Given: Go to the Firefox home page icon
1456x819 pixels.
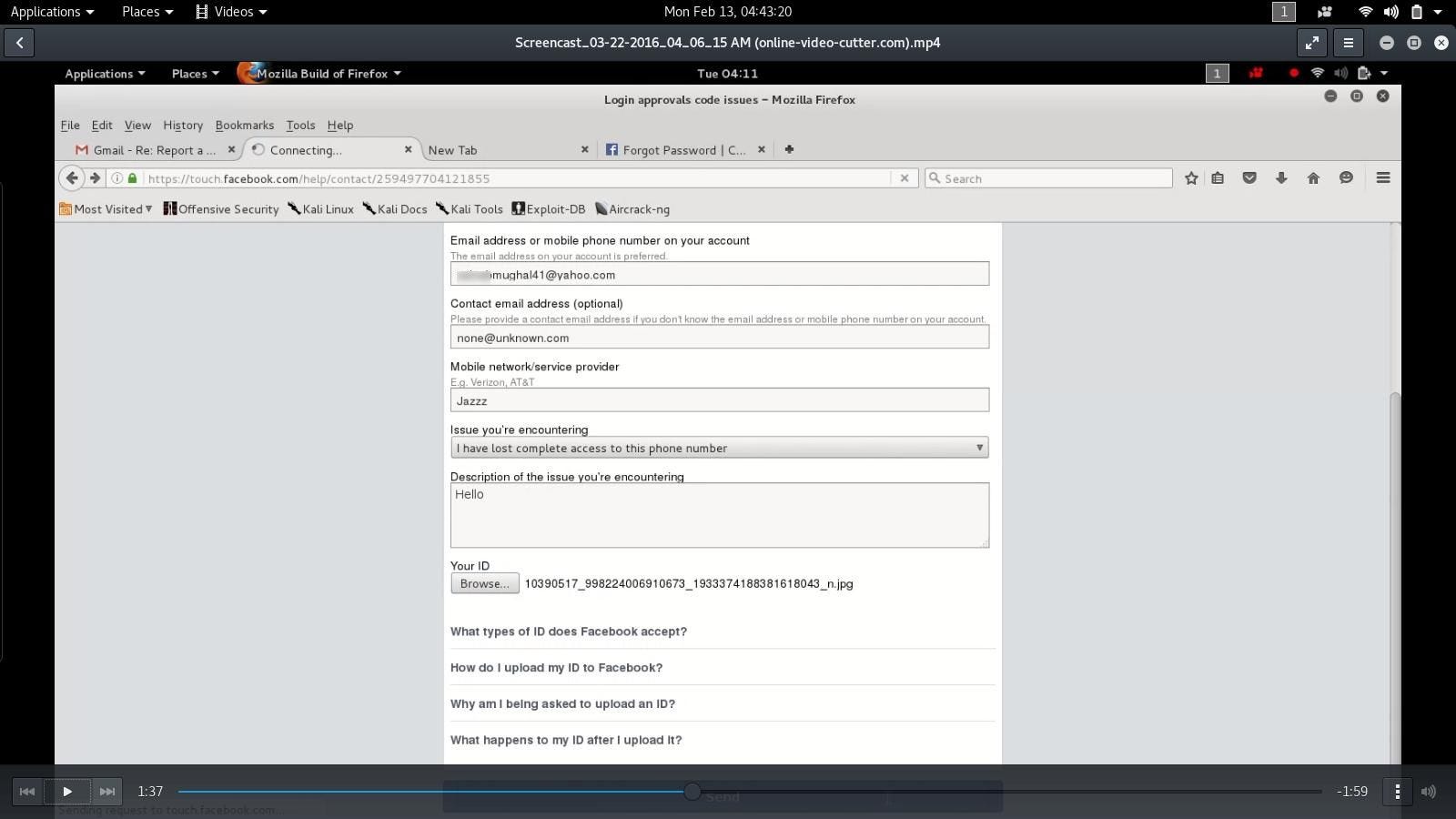Looking at the screenshot, I should tap(1313, 178).
